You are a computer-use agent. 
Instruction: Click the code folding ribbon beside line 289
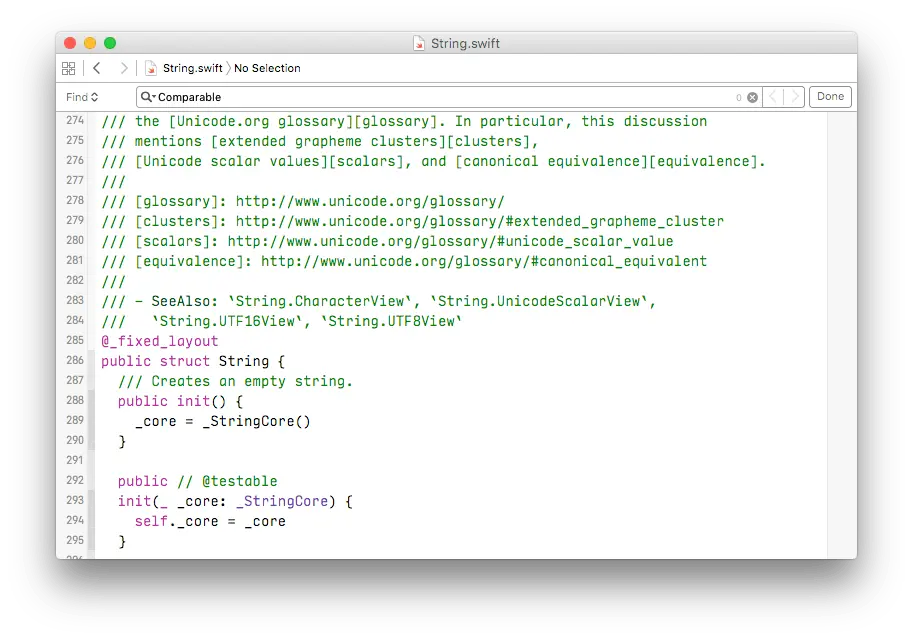(x=91, y=420)
